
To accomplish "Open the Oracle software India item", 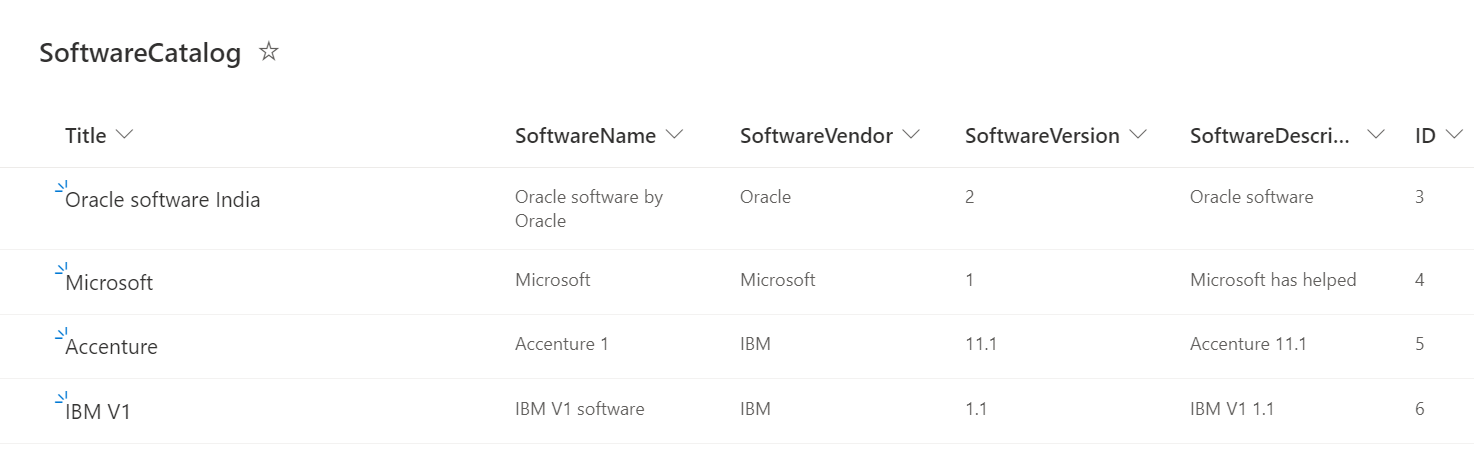I will point(163,200).
